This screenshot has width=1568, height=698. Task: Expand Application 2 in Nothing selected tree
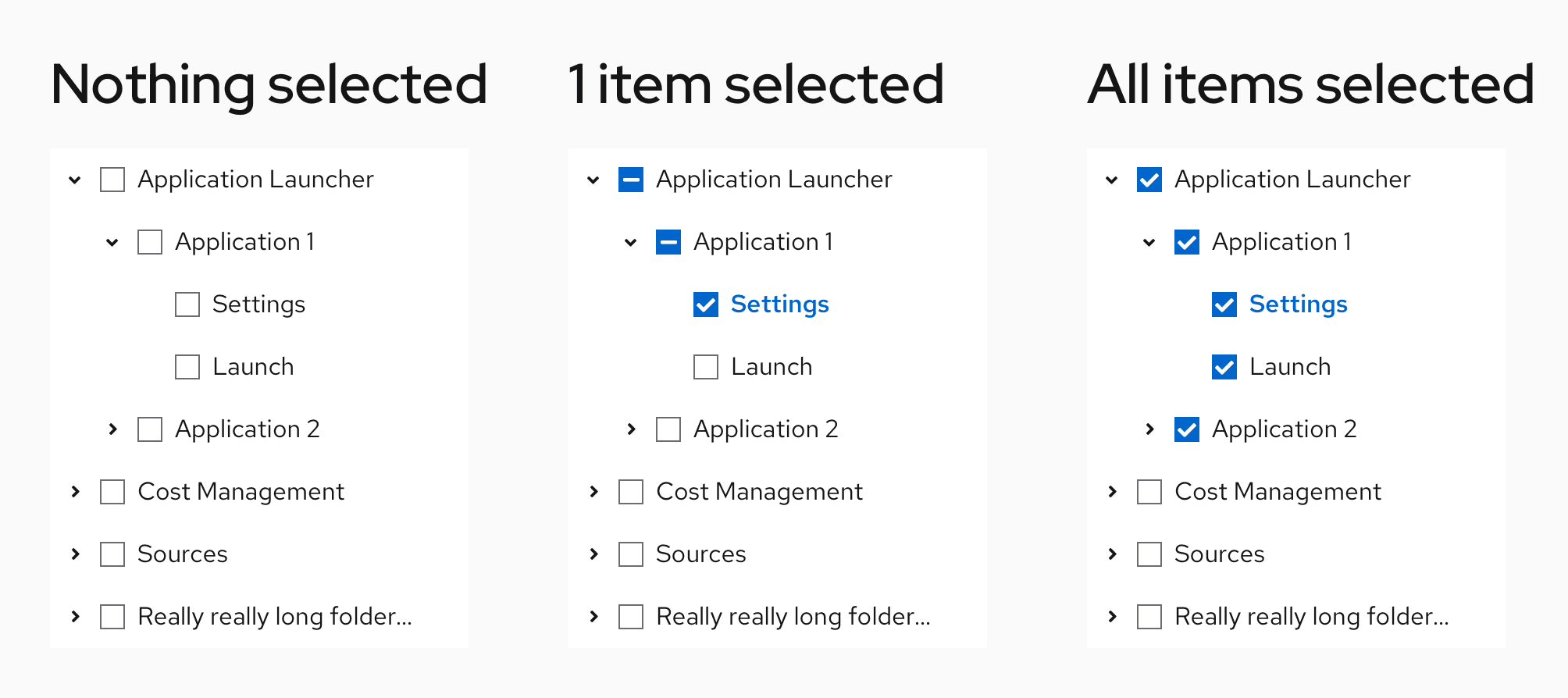coord(112,429)
